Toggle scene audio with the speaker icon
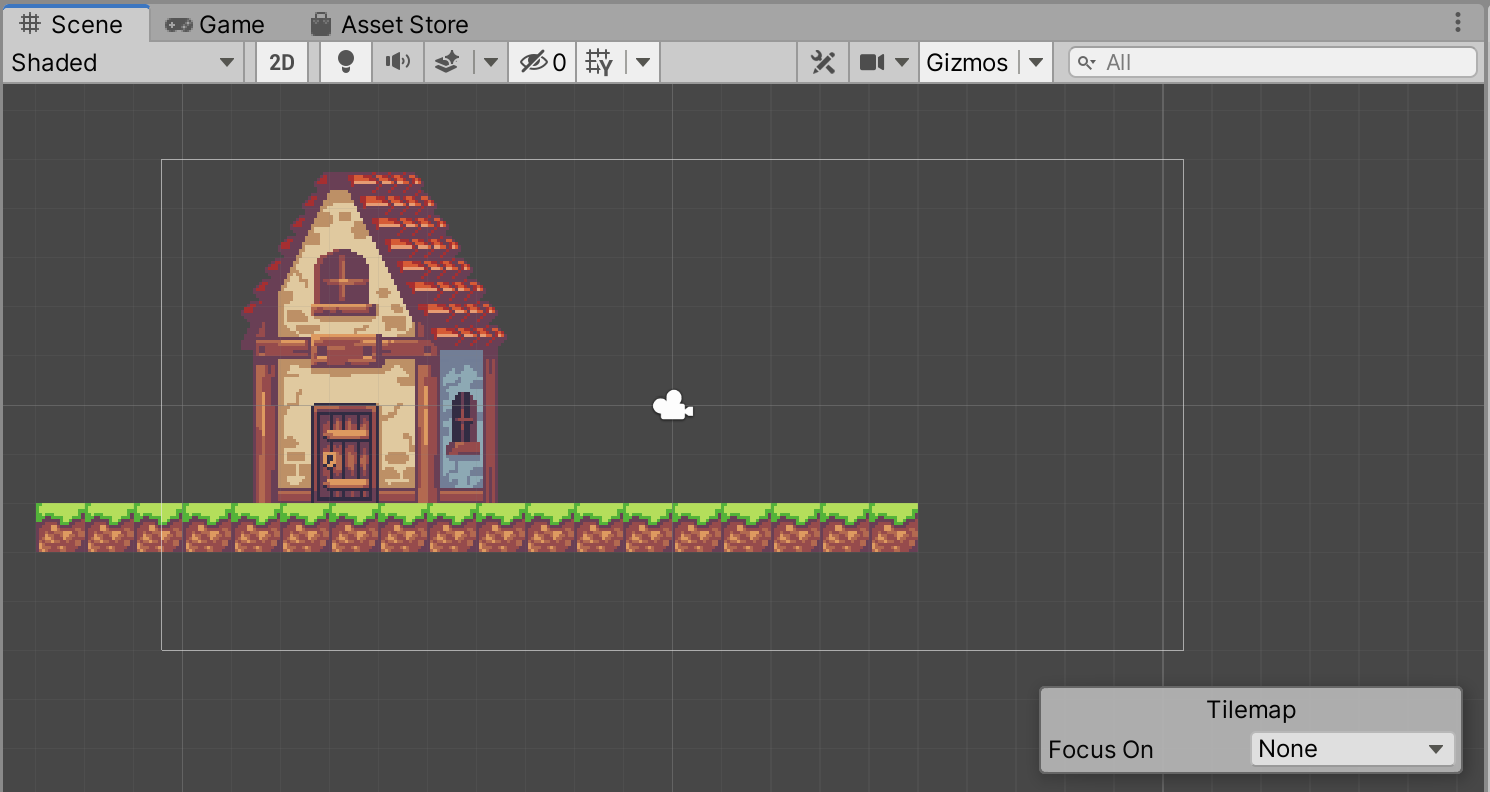Screen dimensions: 1490x792 pos(397,62)
